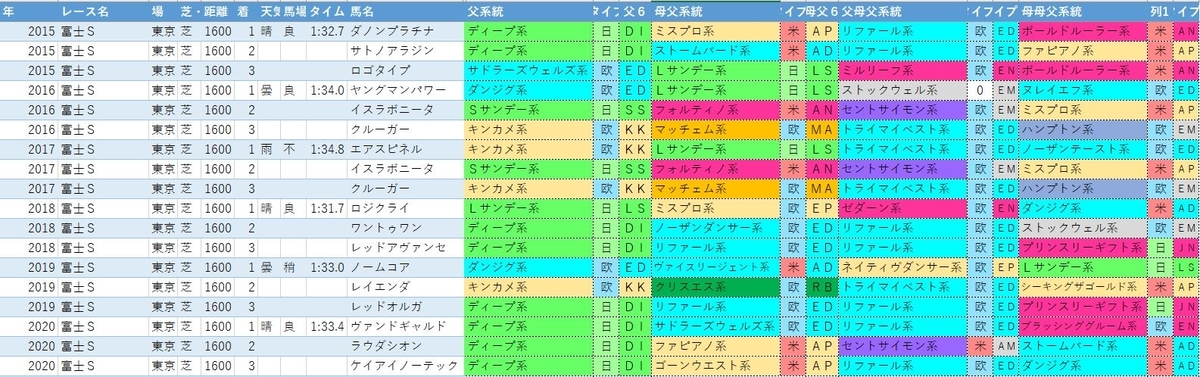Image resolution: width=1200 pixels, height=377 pixels.
Task: Click the 父系統 column header
Action: coord(528,10)
